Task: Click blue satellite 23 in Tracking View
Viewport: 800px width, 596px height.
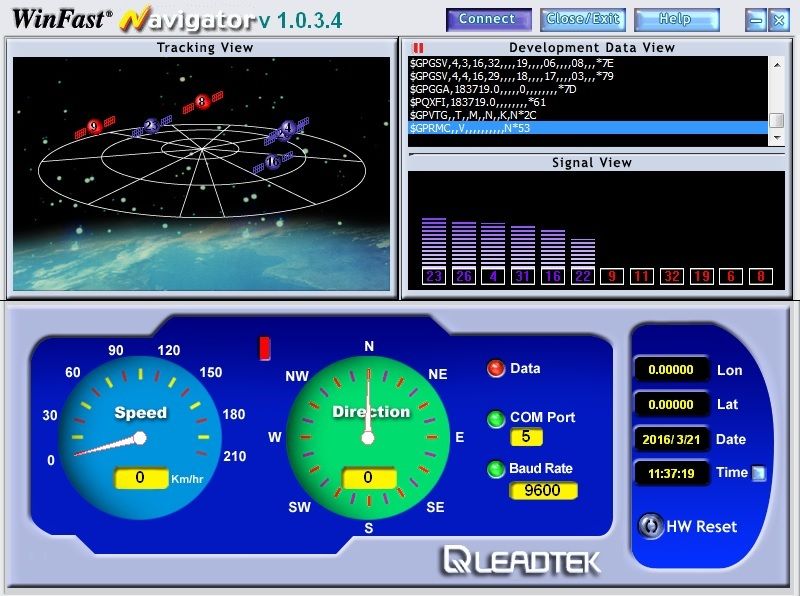Action: 152,125
